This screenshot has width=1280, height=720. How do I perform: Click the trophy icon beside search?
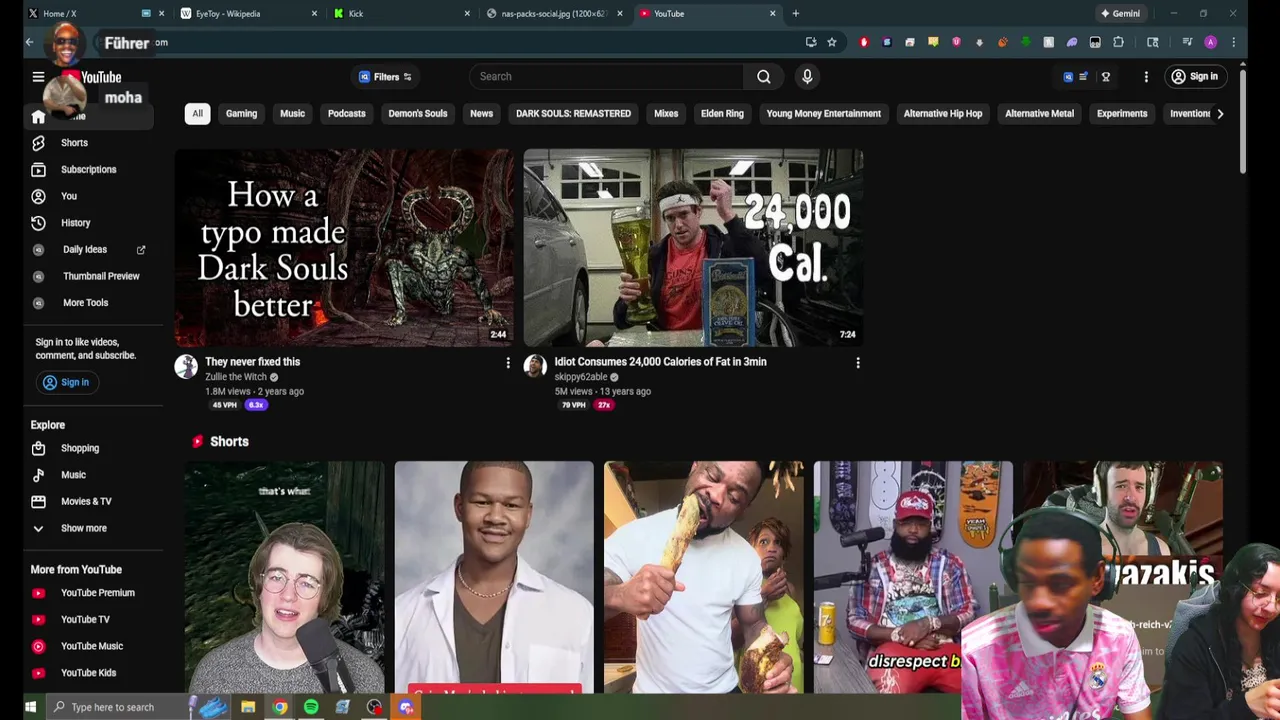pyautogui.click(x=1105, y=77)
